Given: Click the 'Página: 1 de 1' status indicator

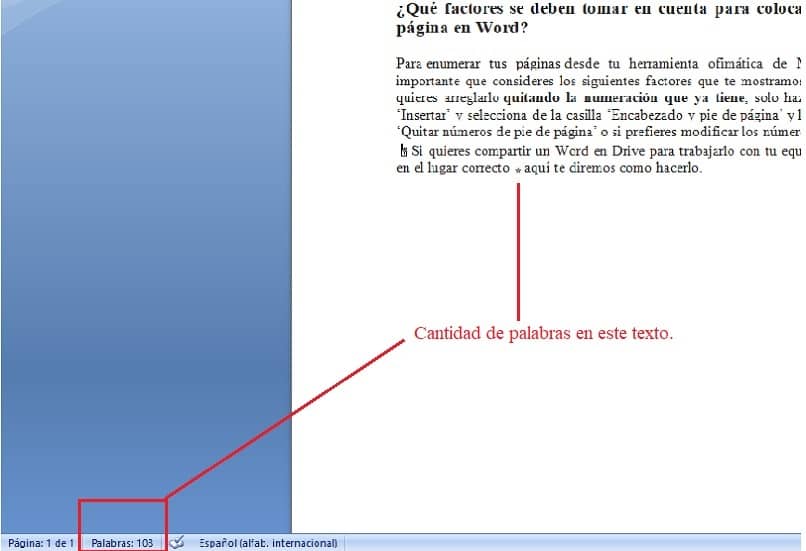Looking at the screenshot, I should 41,543.
